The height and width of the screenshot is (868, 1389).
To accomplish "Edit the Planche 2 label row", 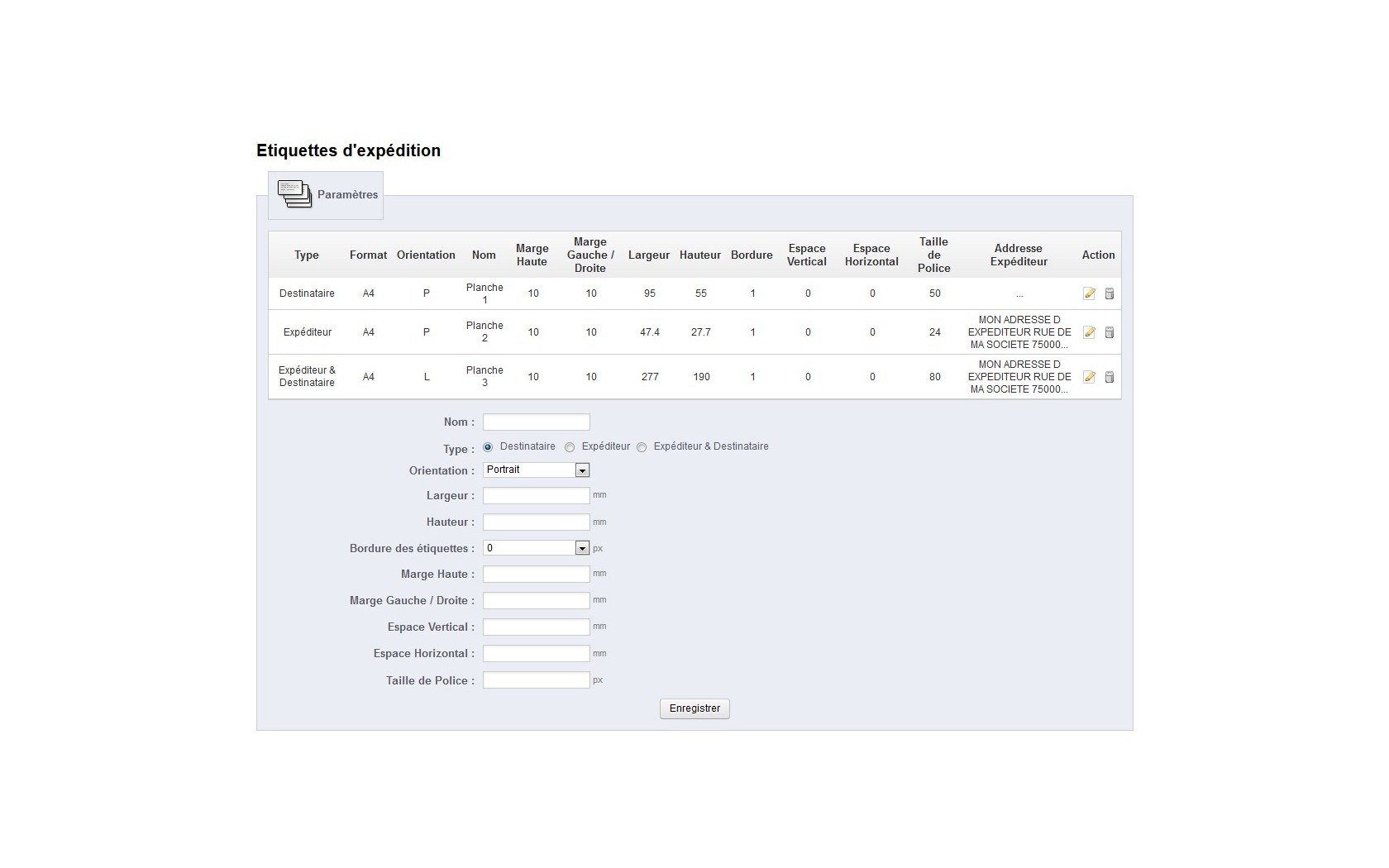I will click(1090, 332).
